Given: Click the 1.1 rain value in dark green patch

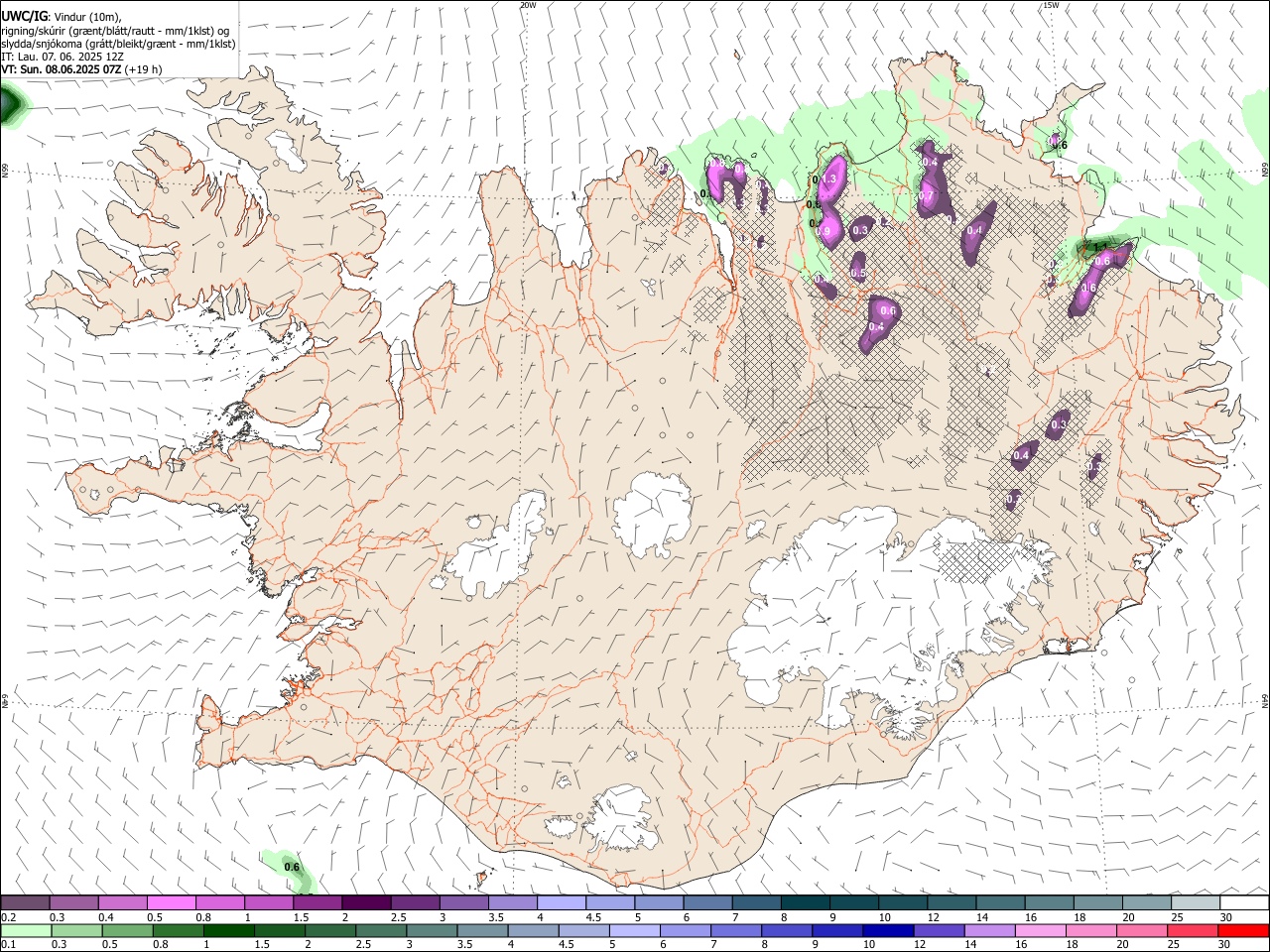Looking at the screenshot, I should pos(1099,247).
